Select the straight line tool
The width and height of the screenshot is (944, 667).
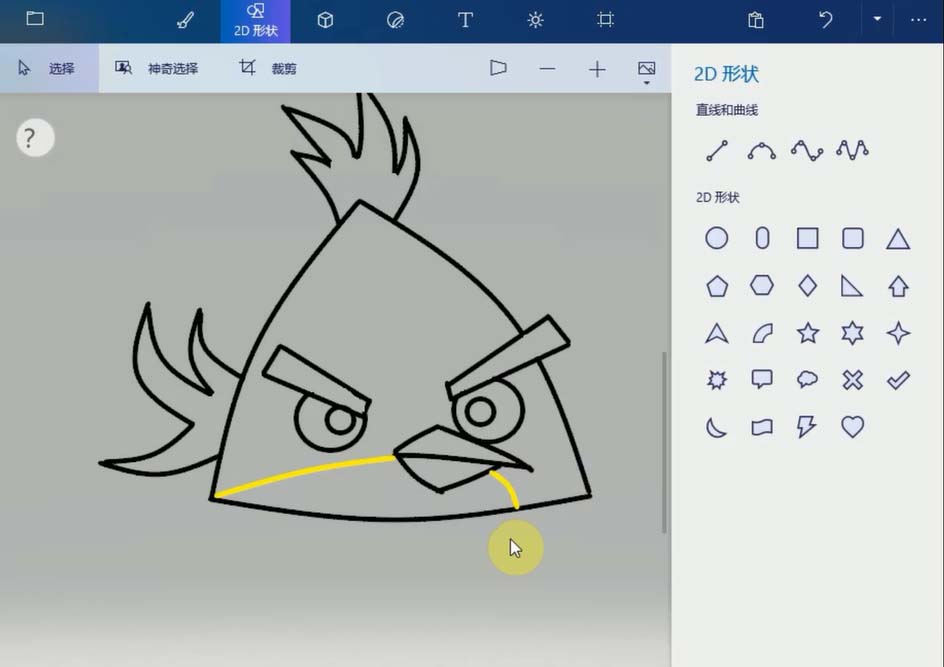click(x=716, y=150)
